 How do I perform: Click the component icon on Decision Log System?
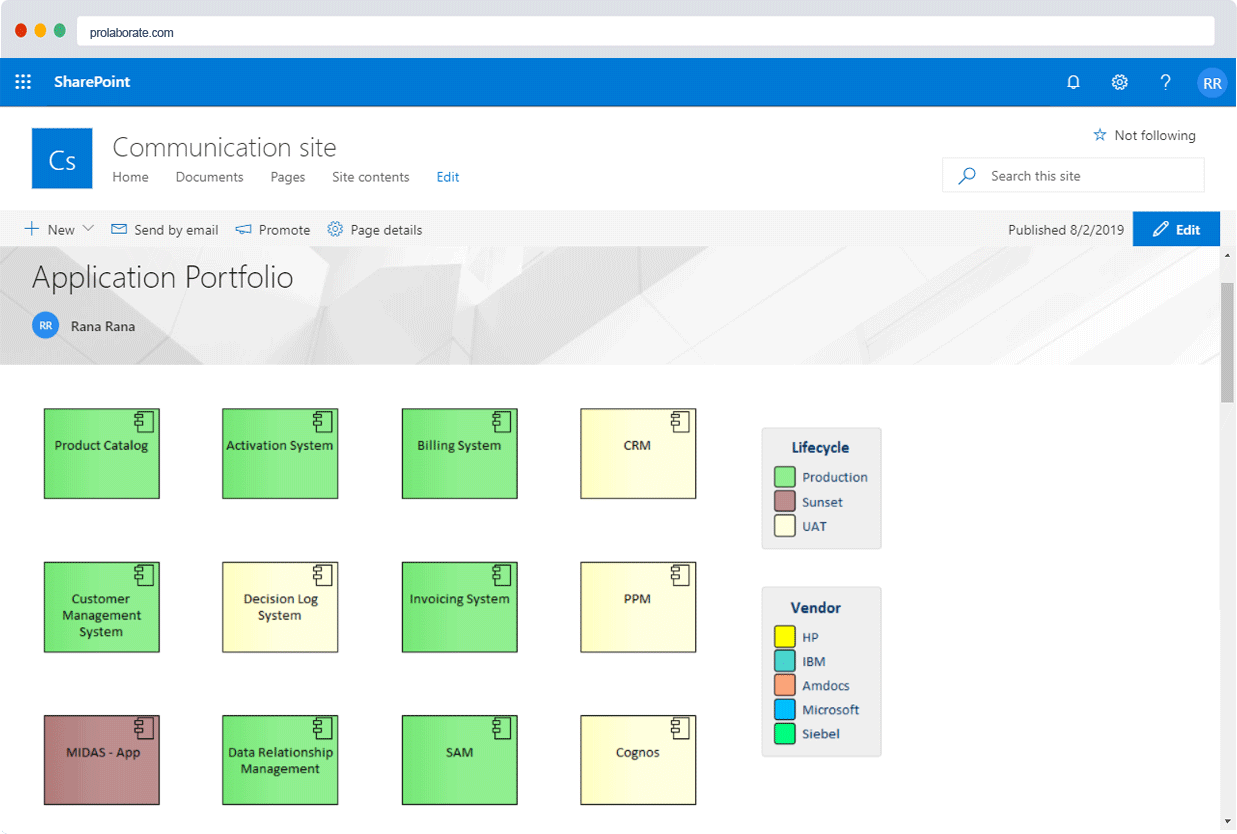[322, 574]
